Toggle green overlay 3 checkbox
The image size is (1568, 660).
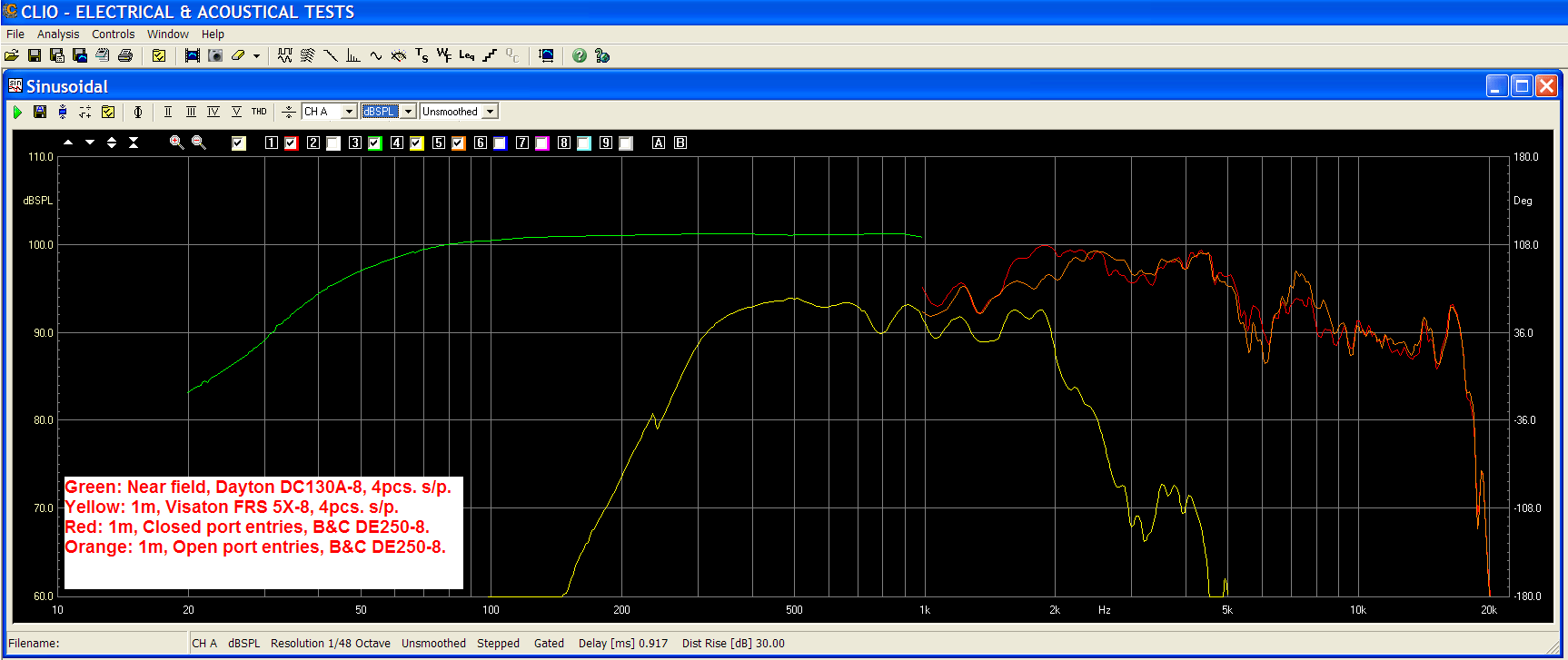[375, 143]
